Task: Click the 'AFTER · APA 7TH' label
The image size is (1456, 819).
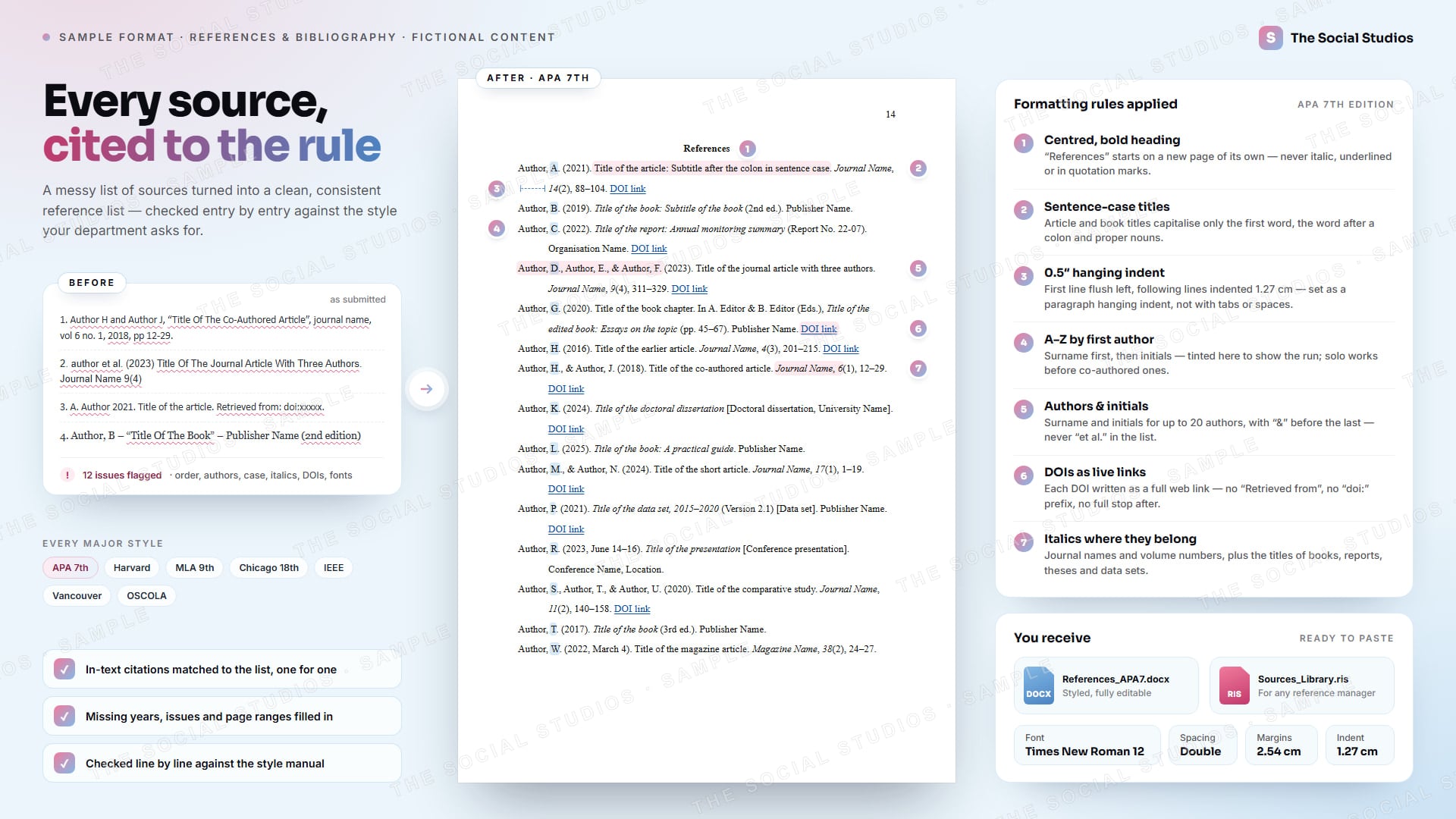Action: 538,78
